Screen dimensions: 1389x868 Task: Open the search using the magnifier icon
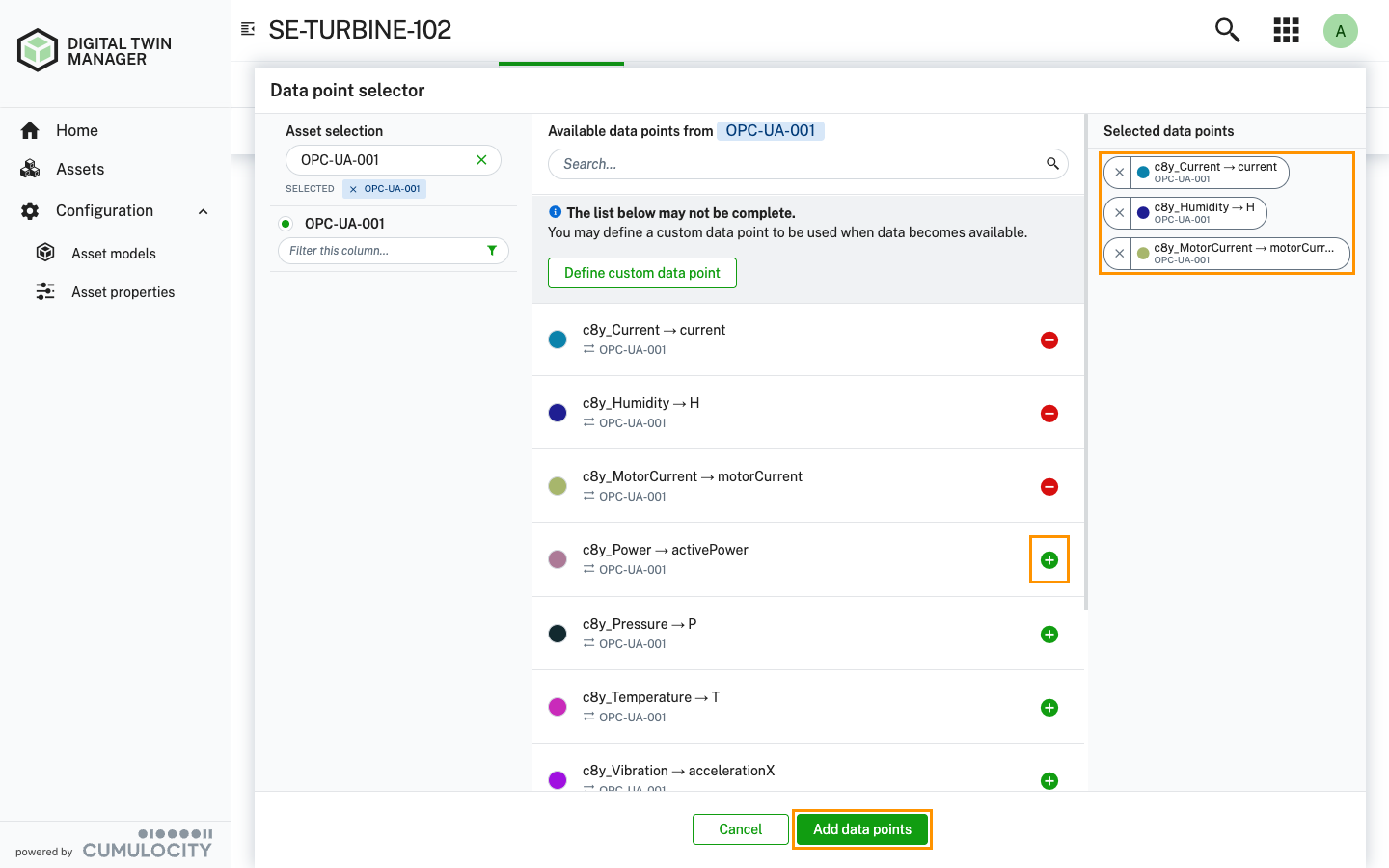pyautogui.click(x=1226, y=30)
